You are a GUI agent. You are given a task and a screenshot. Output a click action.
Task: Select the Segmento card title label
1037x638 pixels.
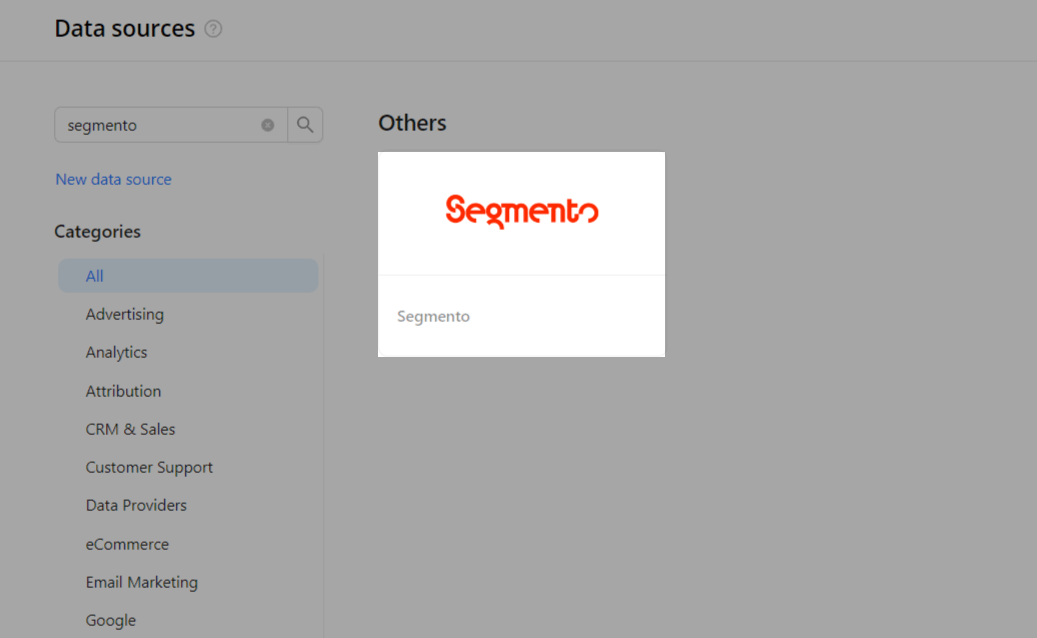(433, 316)
